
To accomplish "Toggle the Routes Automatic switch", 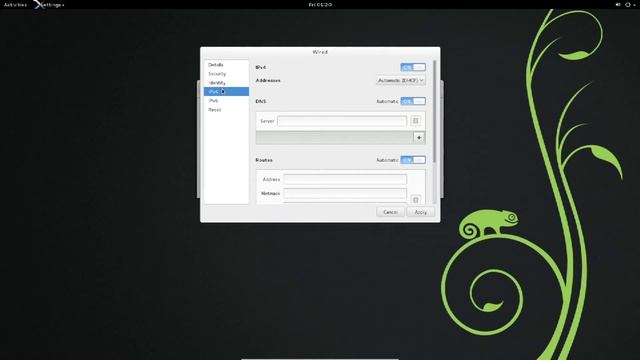I will pyautogui.click(x=413, y=160).
